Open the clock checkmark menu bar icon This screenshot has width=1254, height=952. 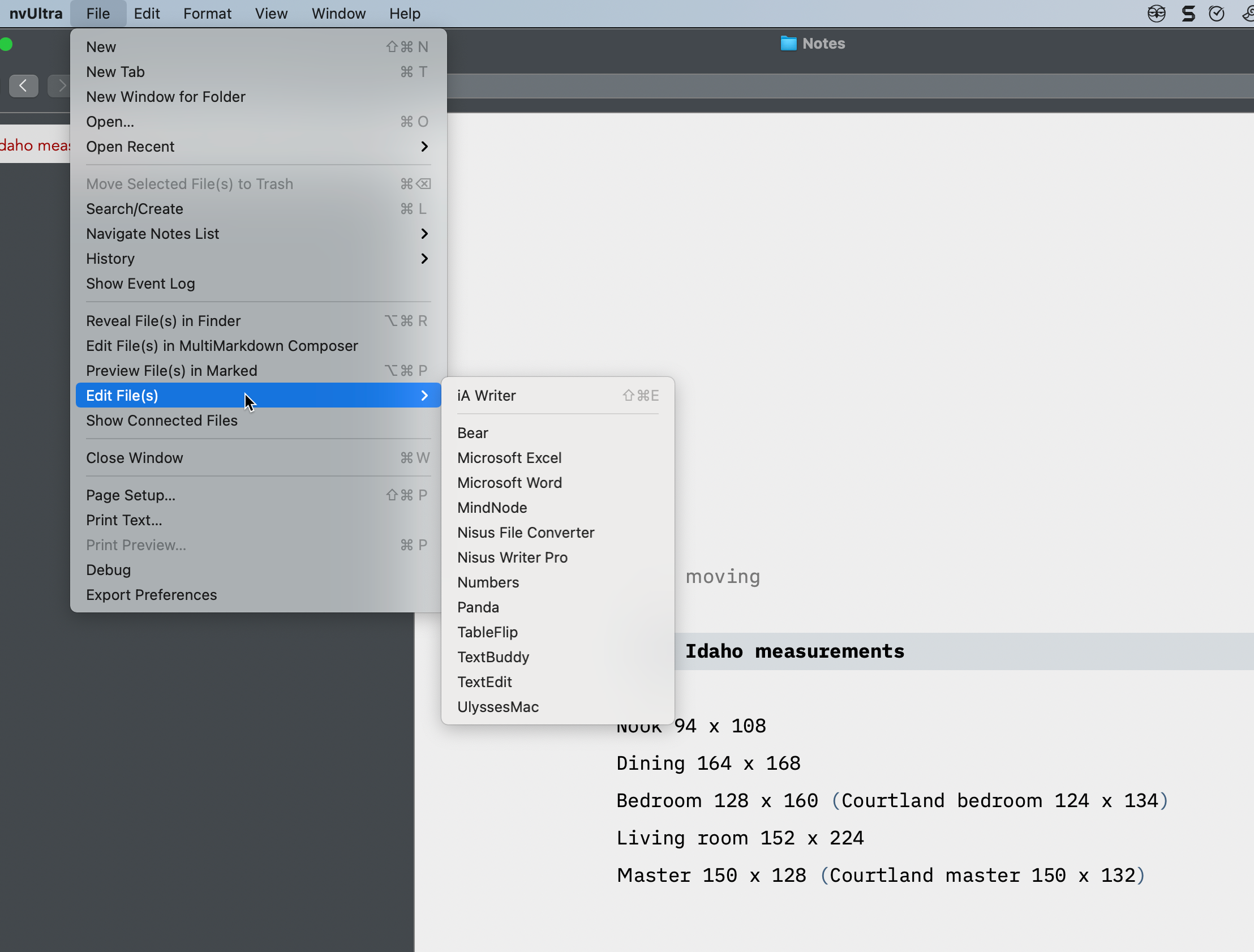click(1217, 14)
